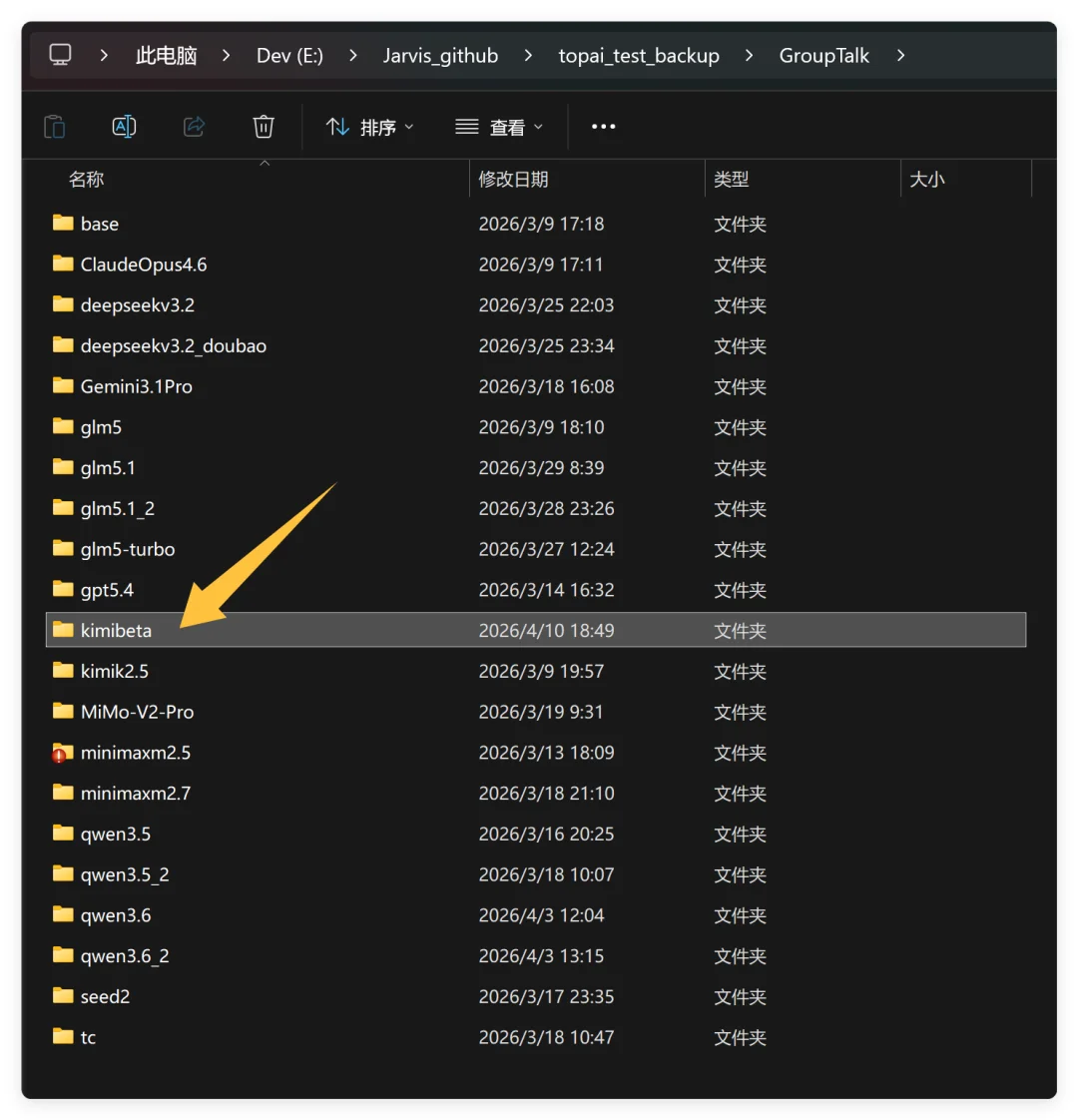Click the Delete trash can icon

point(264,127)
